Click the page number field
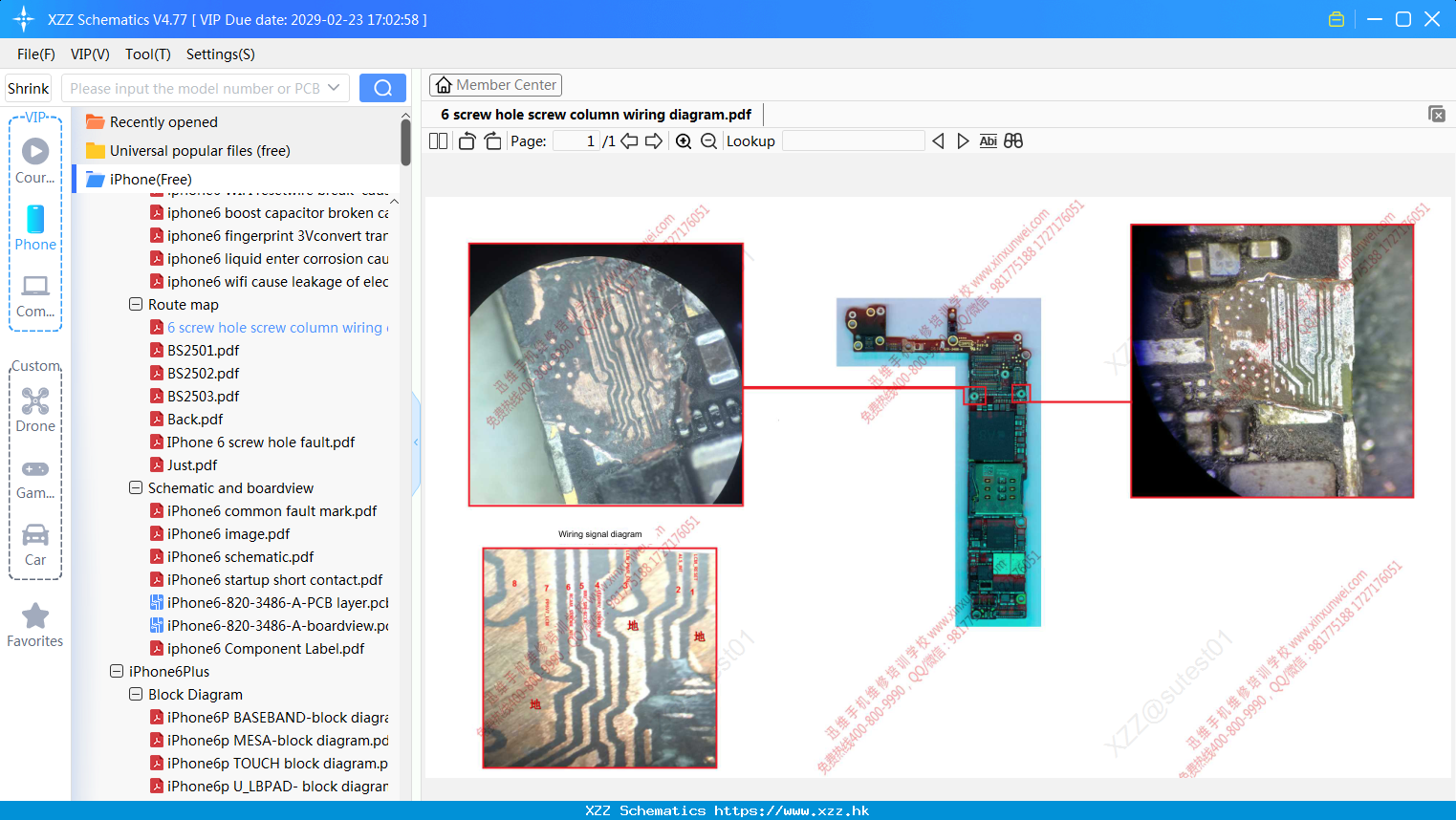 (576, 140)
